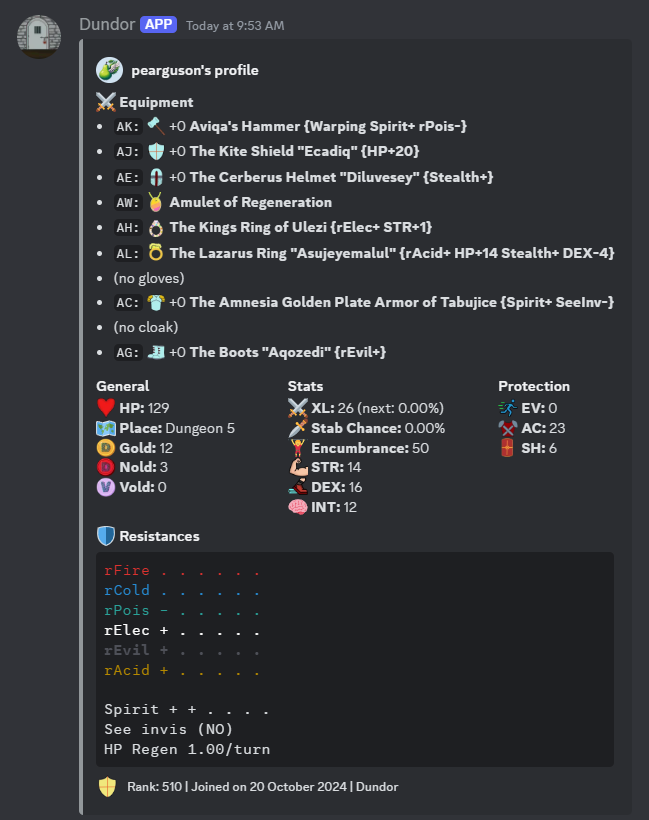The height and width of the screenshot is (820, 649).
Task: Click the APP badge next to Dundor
Action: point(158,23)
